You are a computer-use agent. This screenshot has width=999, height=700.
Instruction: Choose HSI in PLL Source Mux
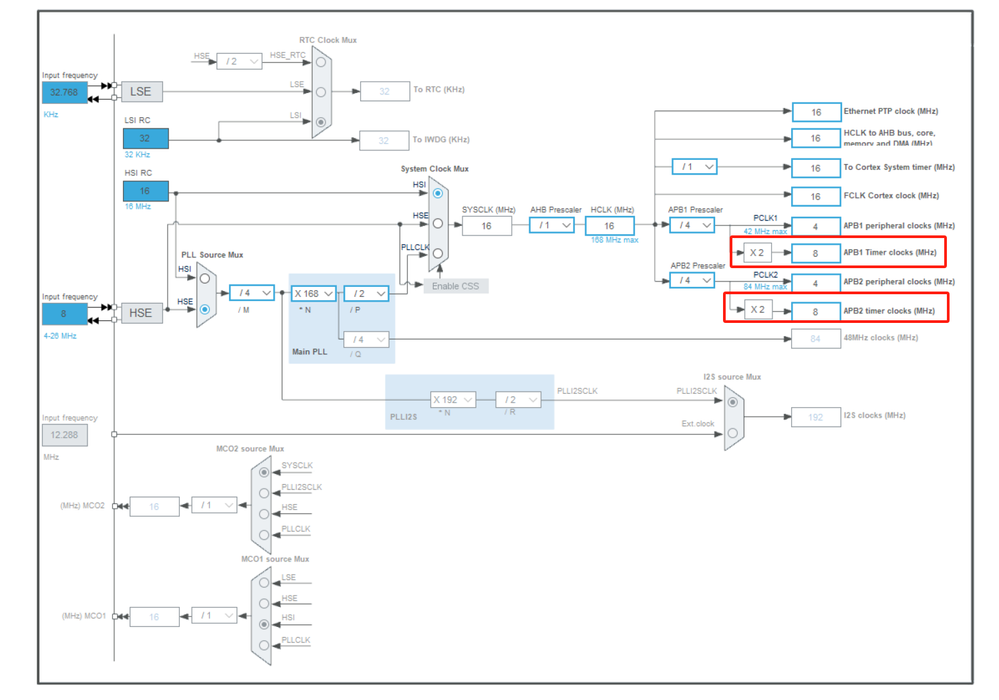[205, 279]
